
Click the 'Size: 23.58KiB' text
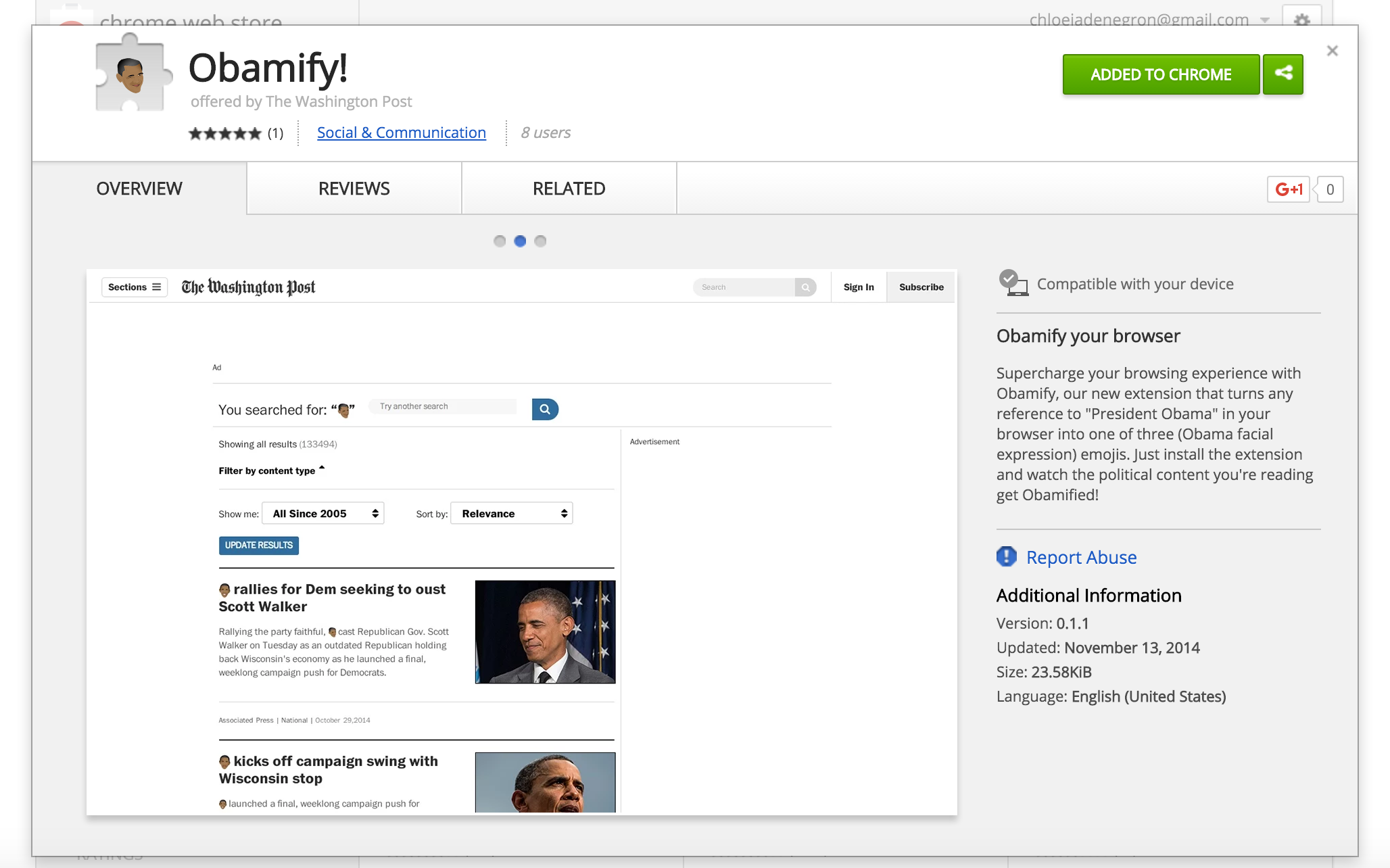click(1044, 672)
